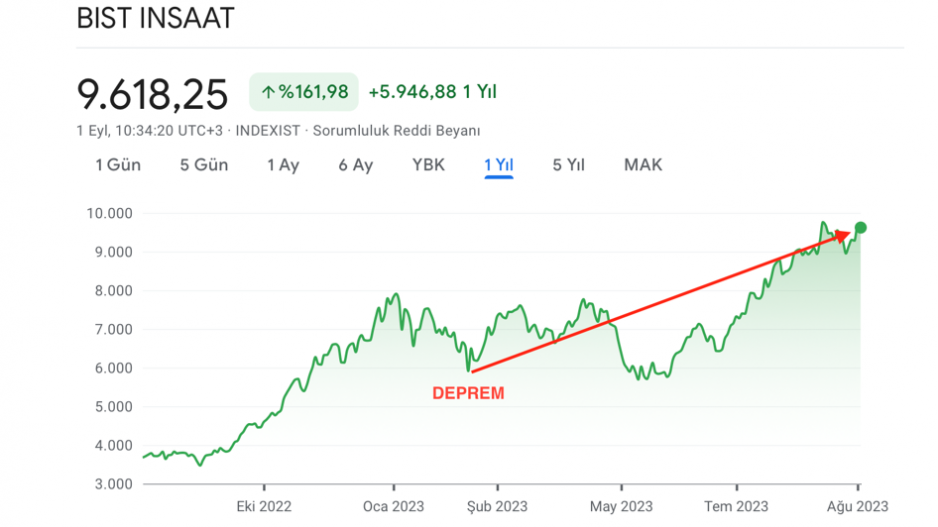Show the MAK maximum range

643,165
